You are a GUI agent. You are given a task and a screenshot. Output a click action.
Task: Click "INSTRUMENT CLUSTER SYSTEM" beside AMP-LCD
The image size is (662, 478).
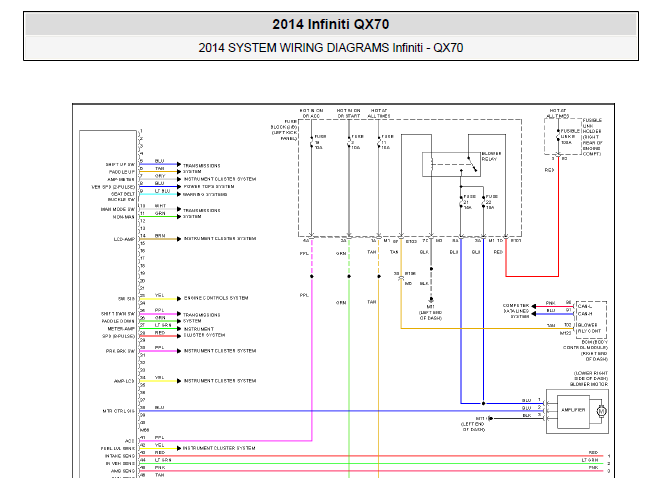(x=220, y=381)
